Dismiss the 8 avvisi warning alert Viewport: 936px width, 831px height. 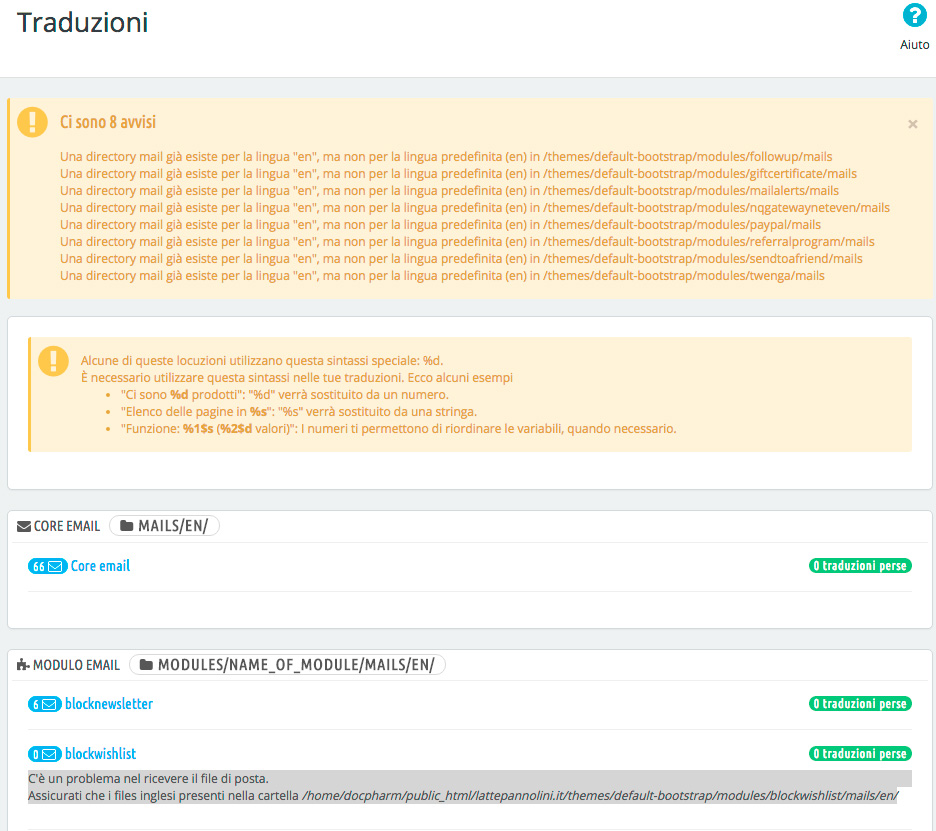[912, 124]
